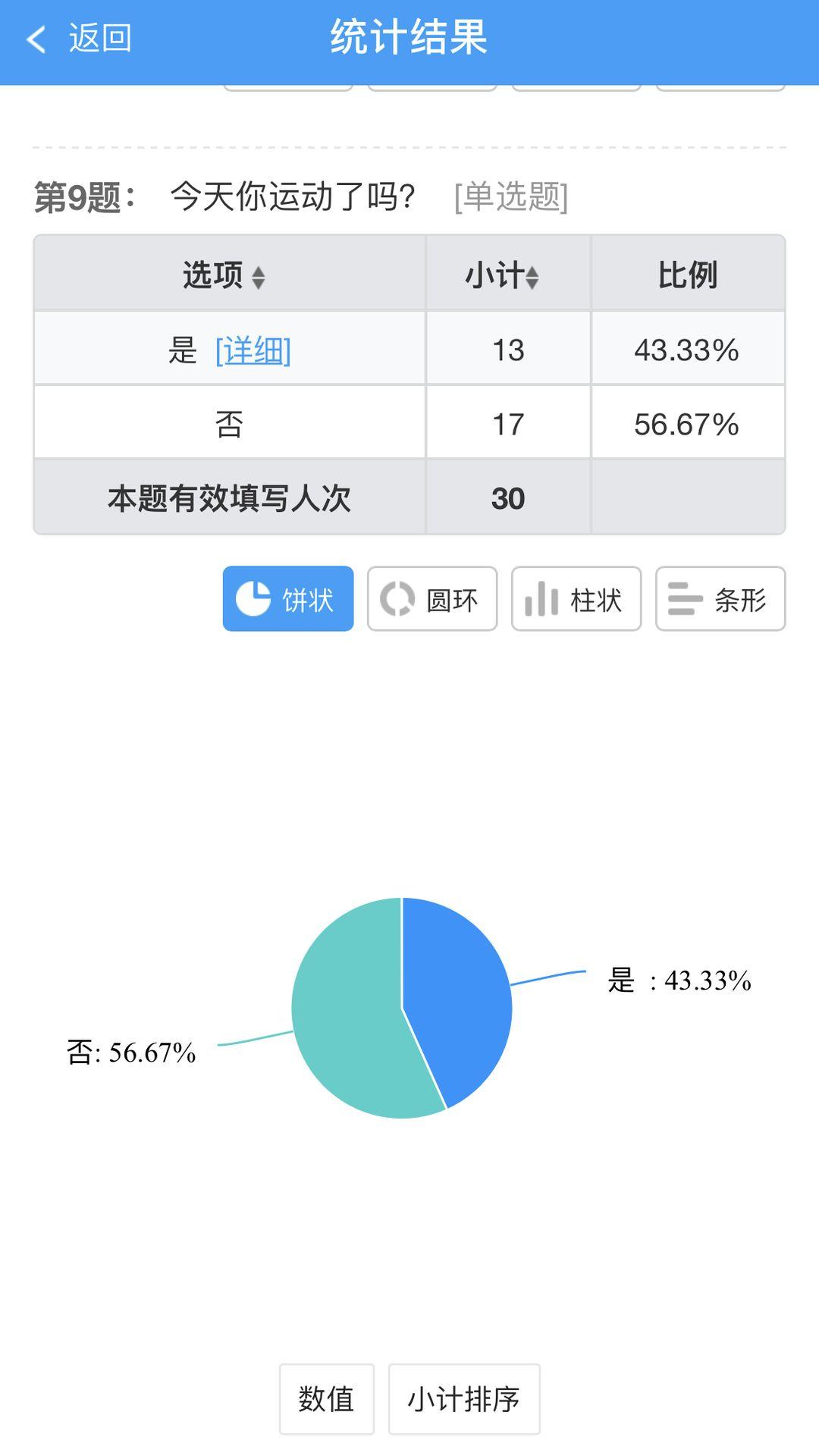Image resolution: width=819 pixels, height=1456 pixels.
Task: Click the 否: 56.67% chart label
Action: click(x=131, y=1053)
